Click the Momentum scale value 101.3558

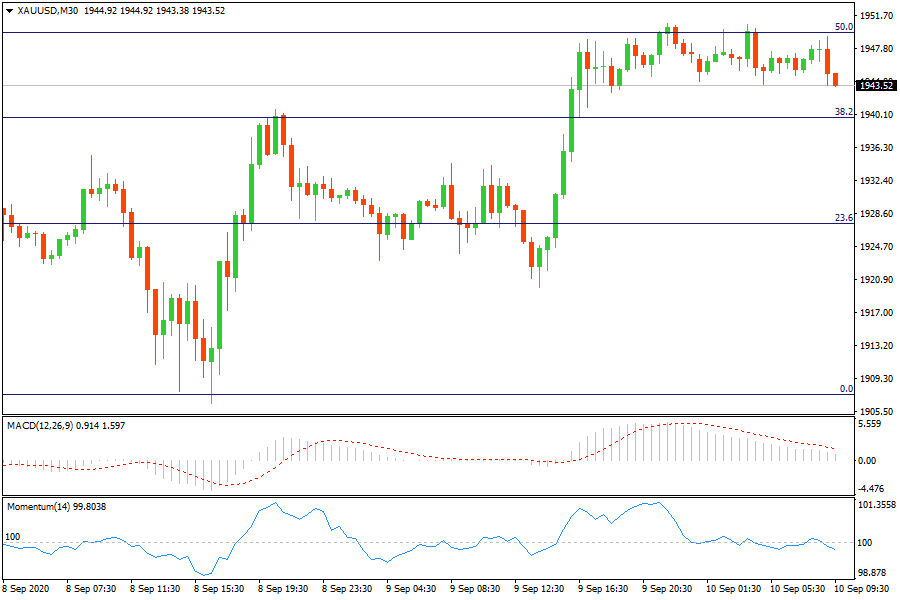click(x=879, y=505)
